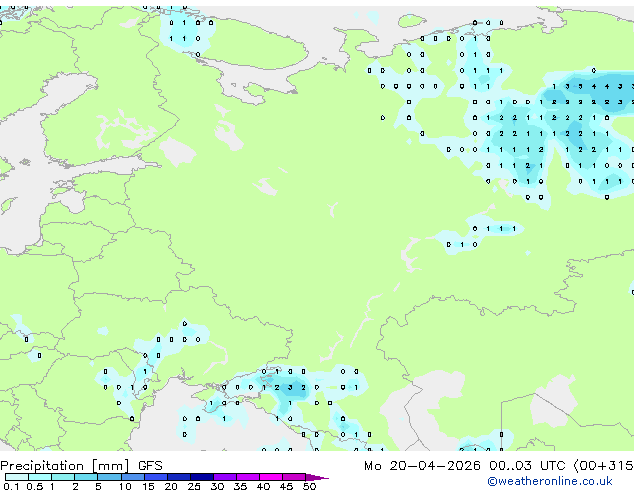The height and width of the screenshot is (490, 634).
Task: Click the 0.1 to 0.5 mm legend swatch
Action: coord(17,477)
